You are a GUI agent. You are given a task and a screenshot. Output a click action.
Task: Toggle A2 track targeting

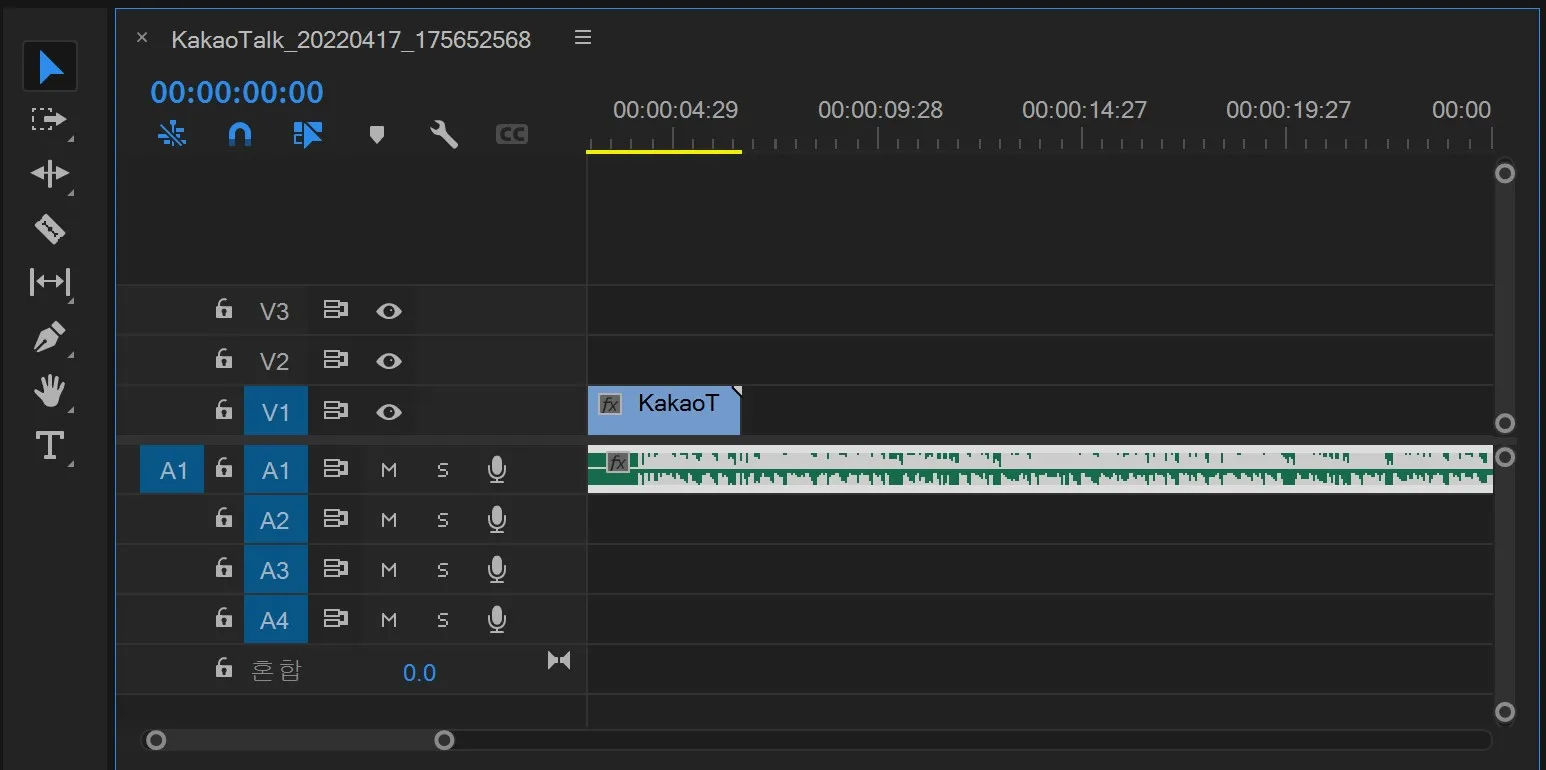[x=276, y=520]
